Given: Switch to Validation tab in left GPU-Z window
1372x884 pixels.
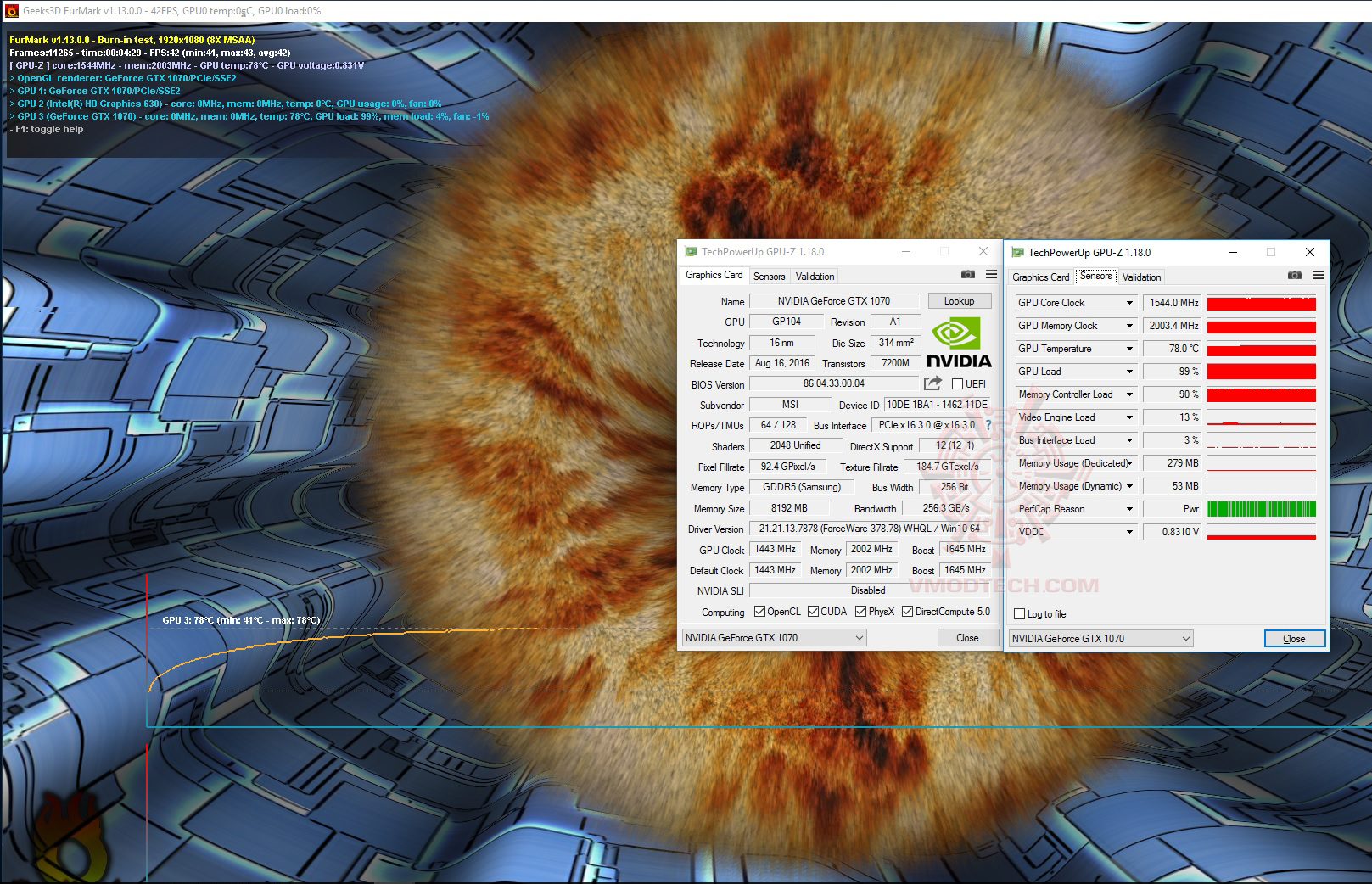Looking at the screenshot, I should pos(815,277).
